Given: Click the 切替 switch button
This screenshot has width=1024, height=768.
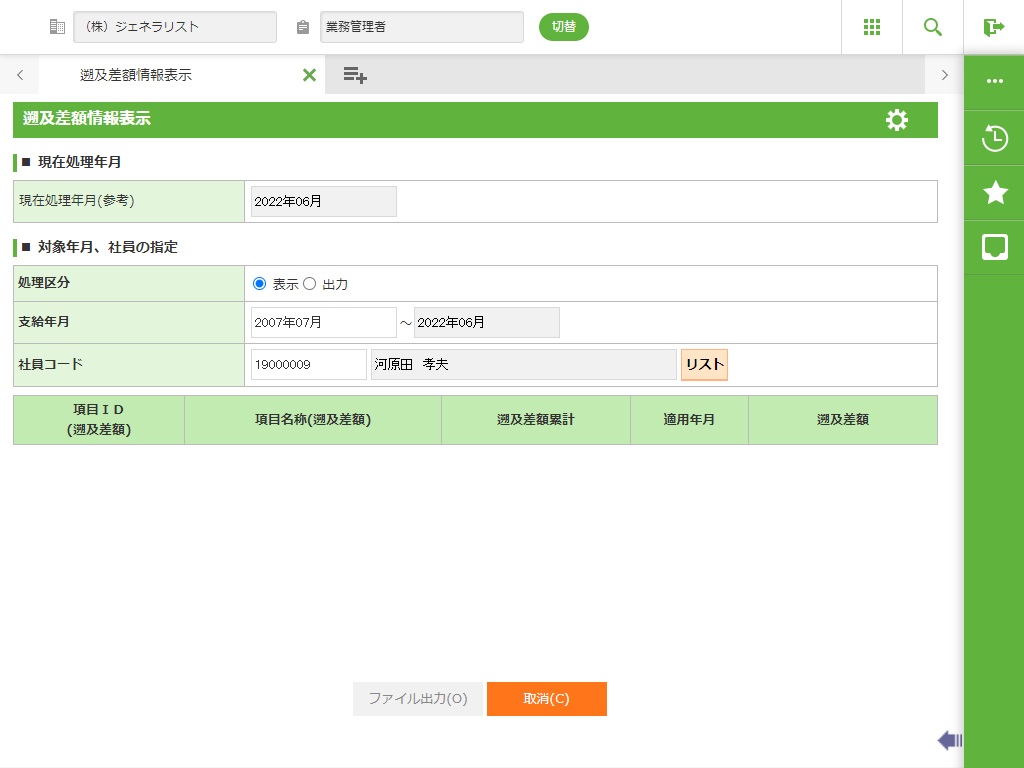Looking at the screenshot, I should coord(564,27).
